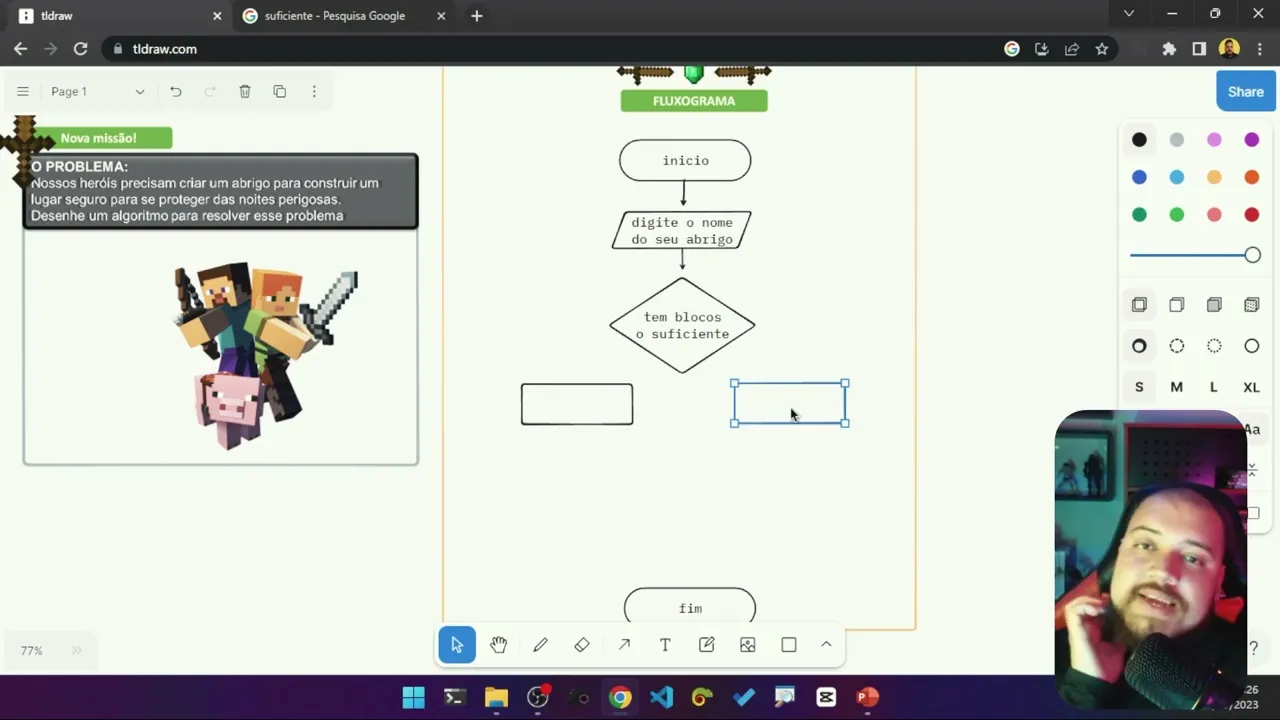Screen dimensions: 1280x720
Task: Click the Share button
Action: pyautogui.click(x=1246, y=91)
